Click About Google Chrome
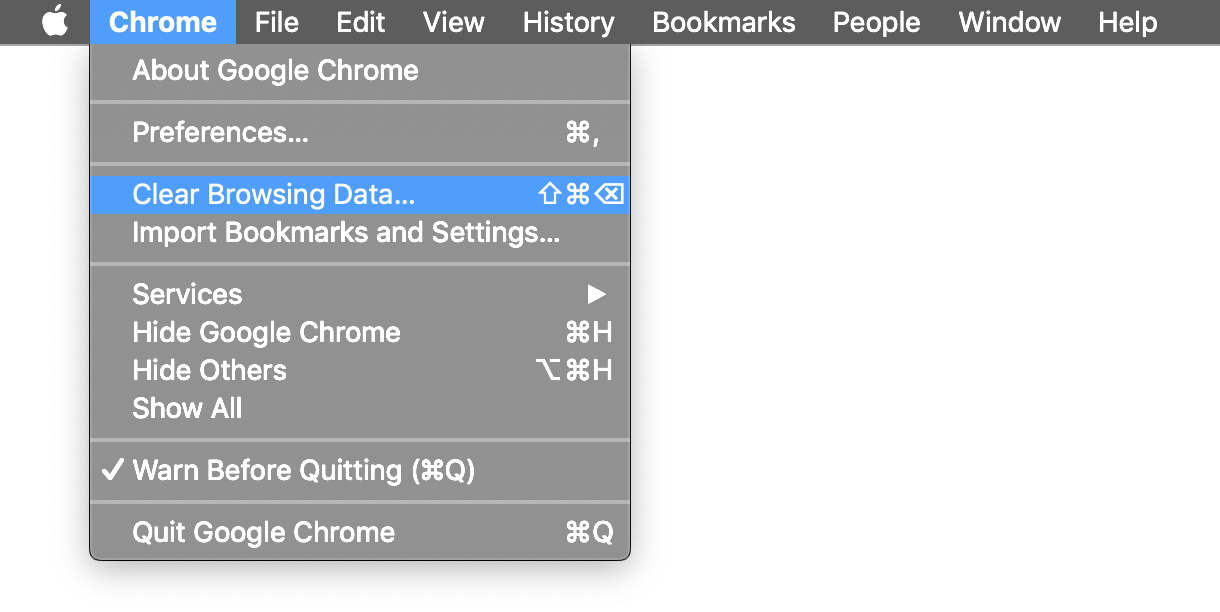 [x=274, y=70]
